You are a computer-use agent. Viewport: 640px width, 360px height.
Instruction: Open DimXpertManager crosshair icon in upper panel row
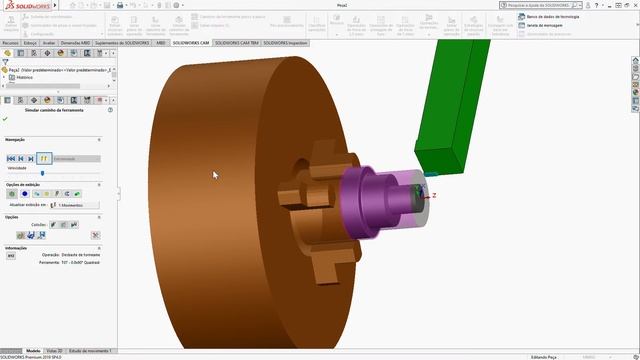tap(47, 53)
